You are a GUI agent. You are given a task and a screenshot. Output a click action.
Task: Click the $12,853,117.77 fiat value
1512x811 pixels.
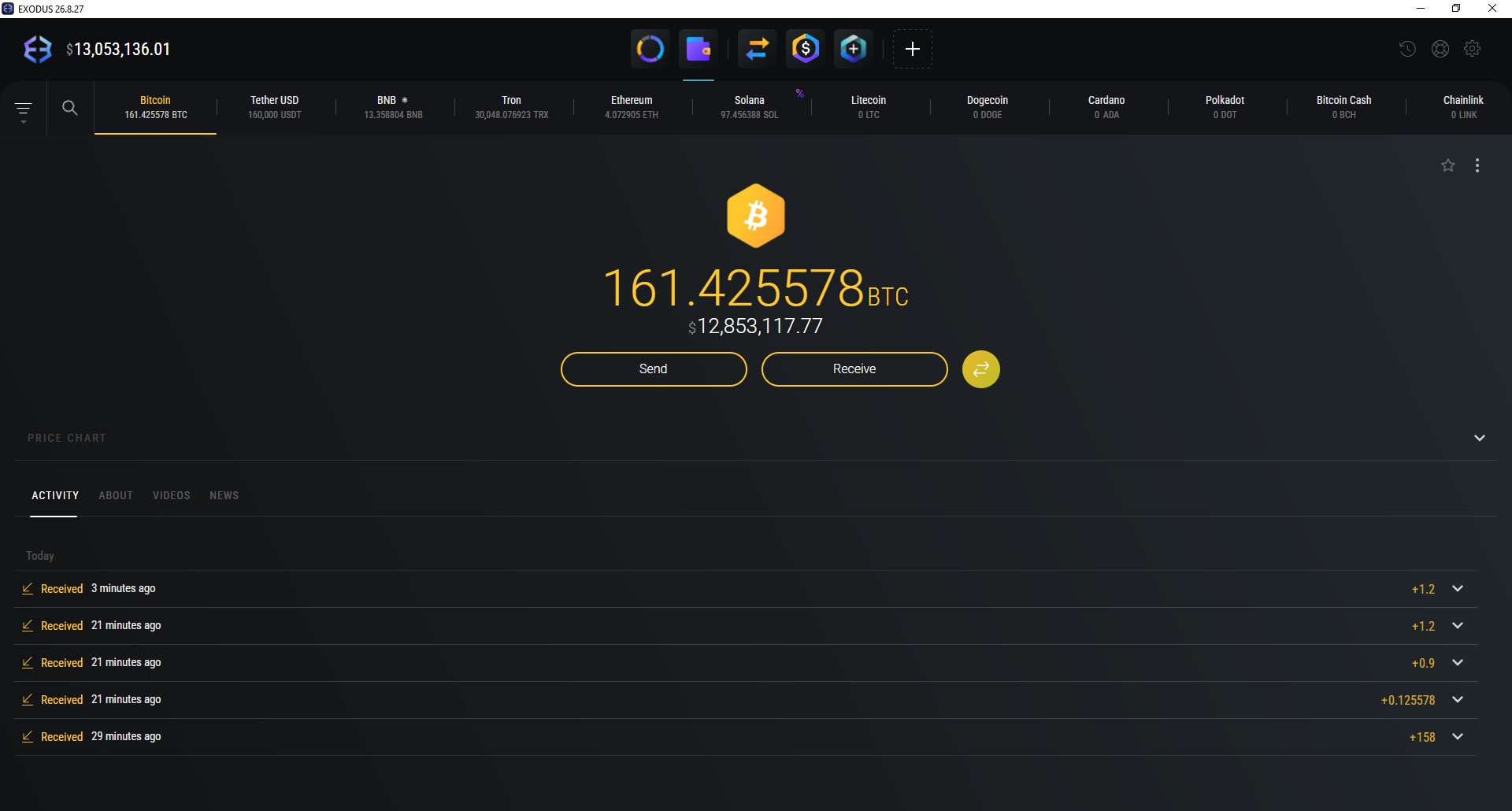coord(755,326)
